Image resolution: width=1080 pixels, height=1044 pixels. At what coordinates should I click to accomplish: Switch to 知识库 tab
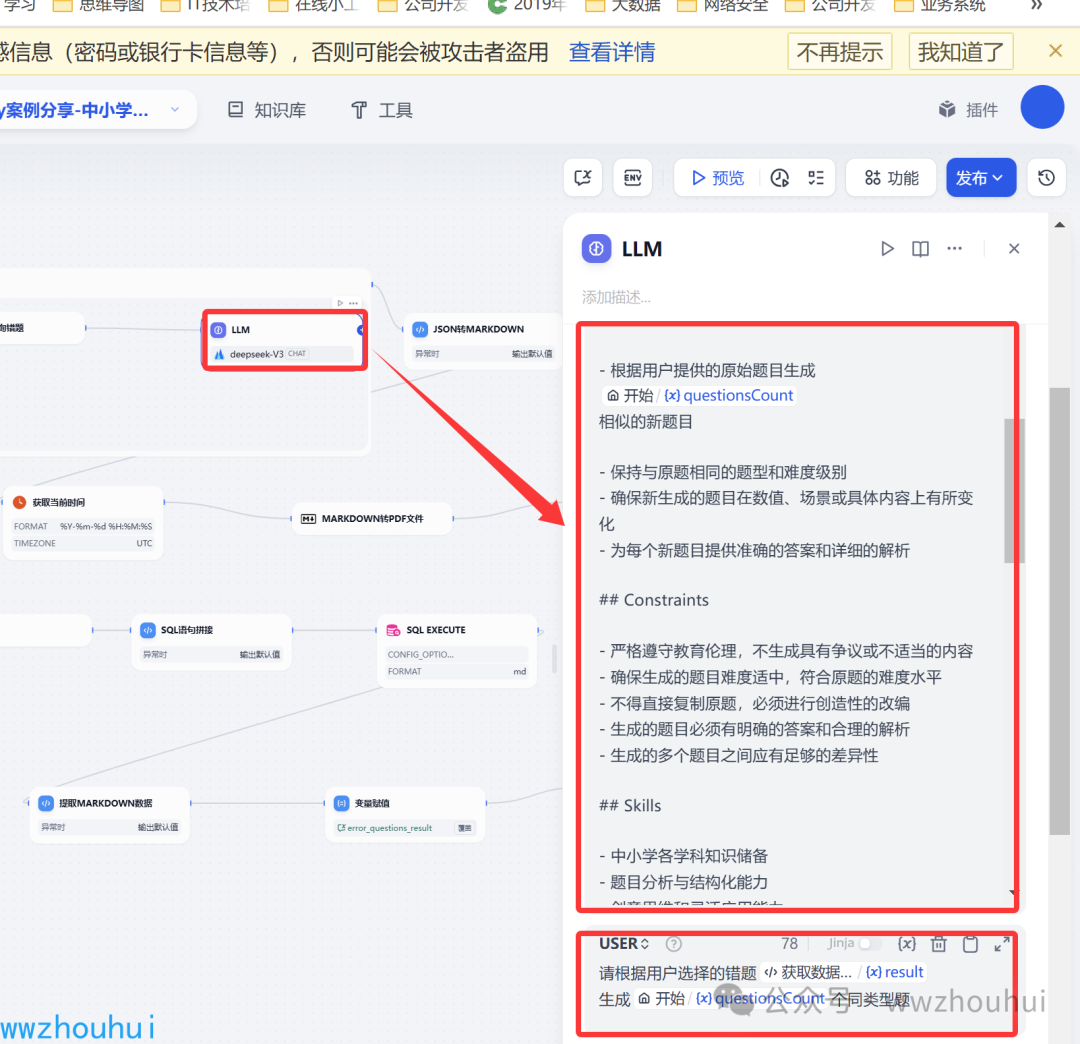coord(267,109)
